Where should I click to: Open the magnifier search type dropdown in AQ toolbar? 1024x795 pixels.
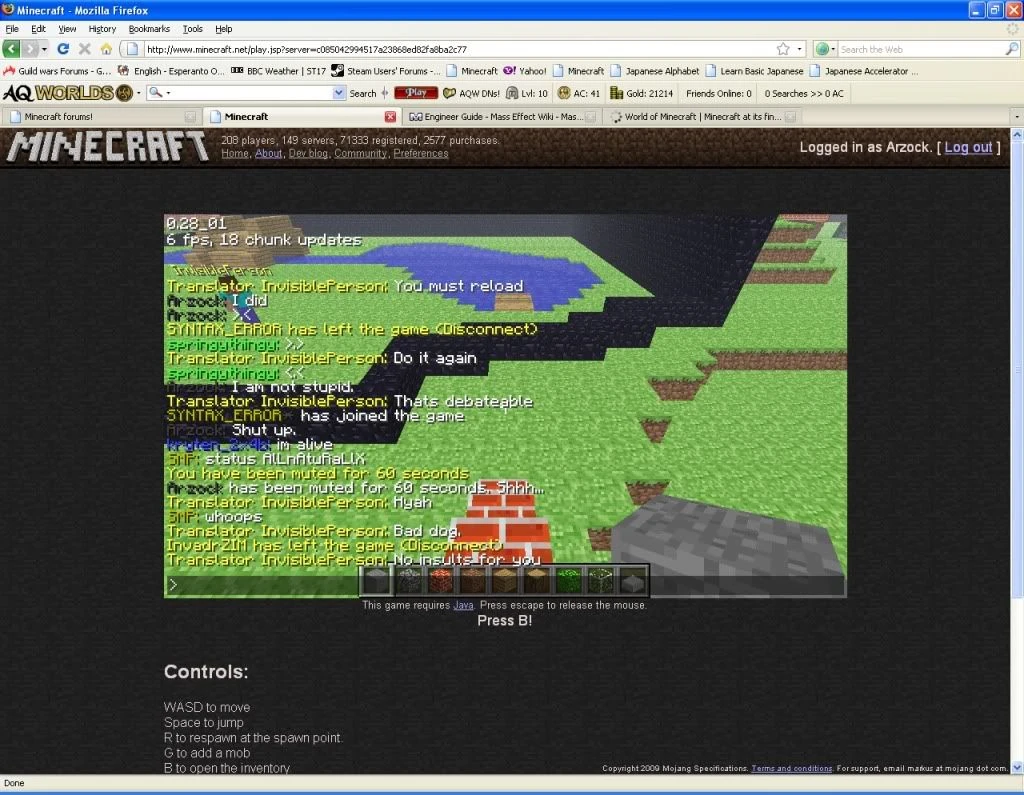coord(168,93)
